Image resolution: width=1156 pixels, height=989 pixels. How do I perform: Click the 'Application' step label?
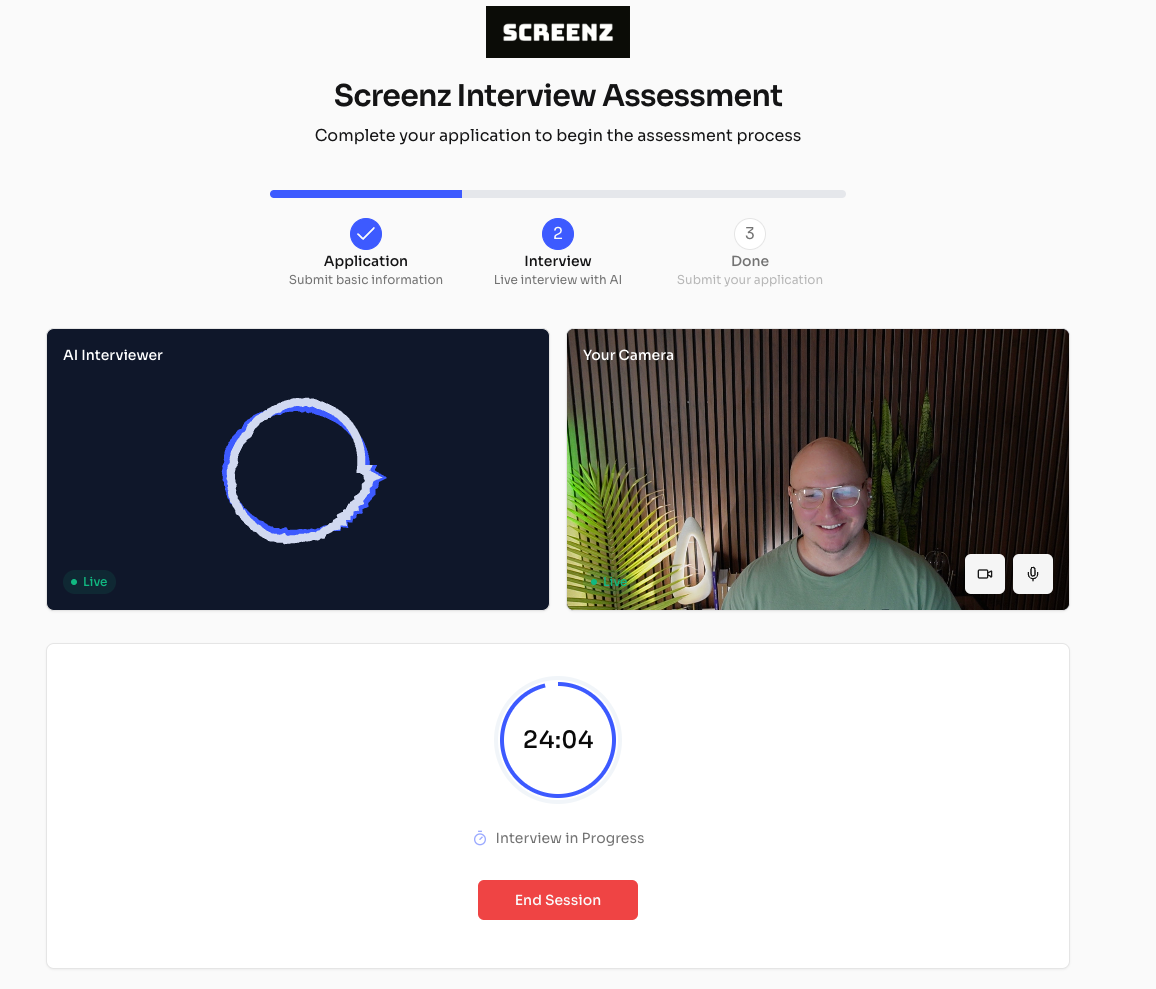pos(366,261)
